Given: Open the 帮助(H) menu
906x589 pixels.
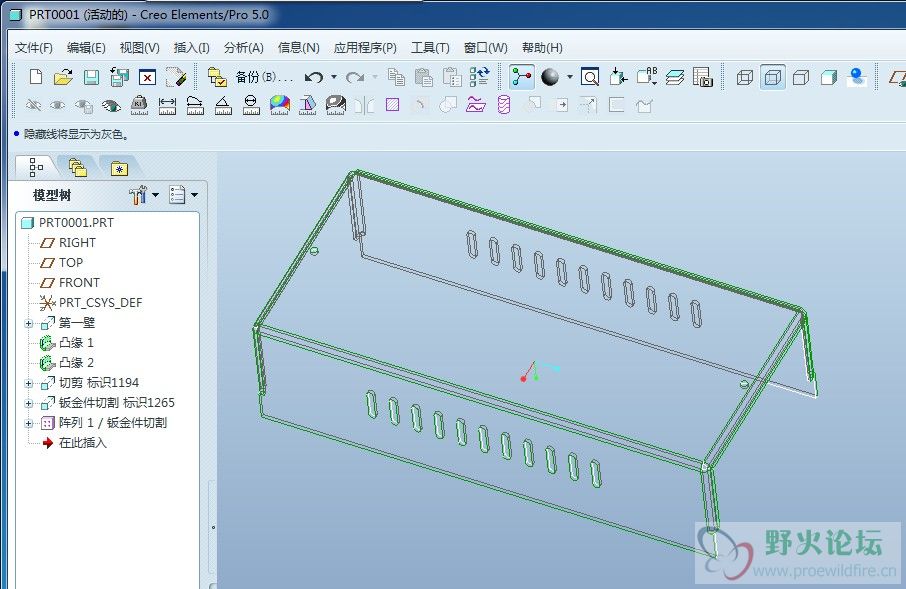Looking at the screenshot, I should [542, 47].
